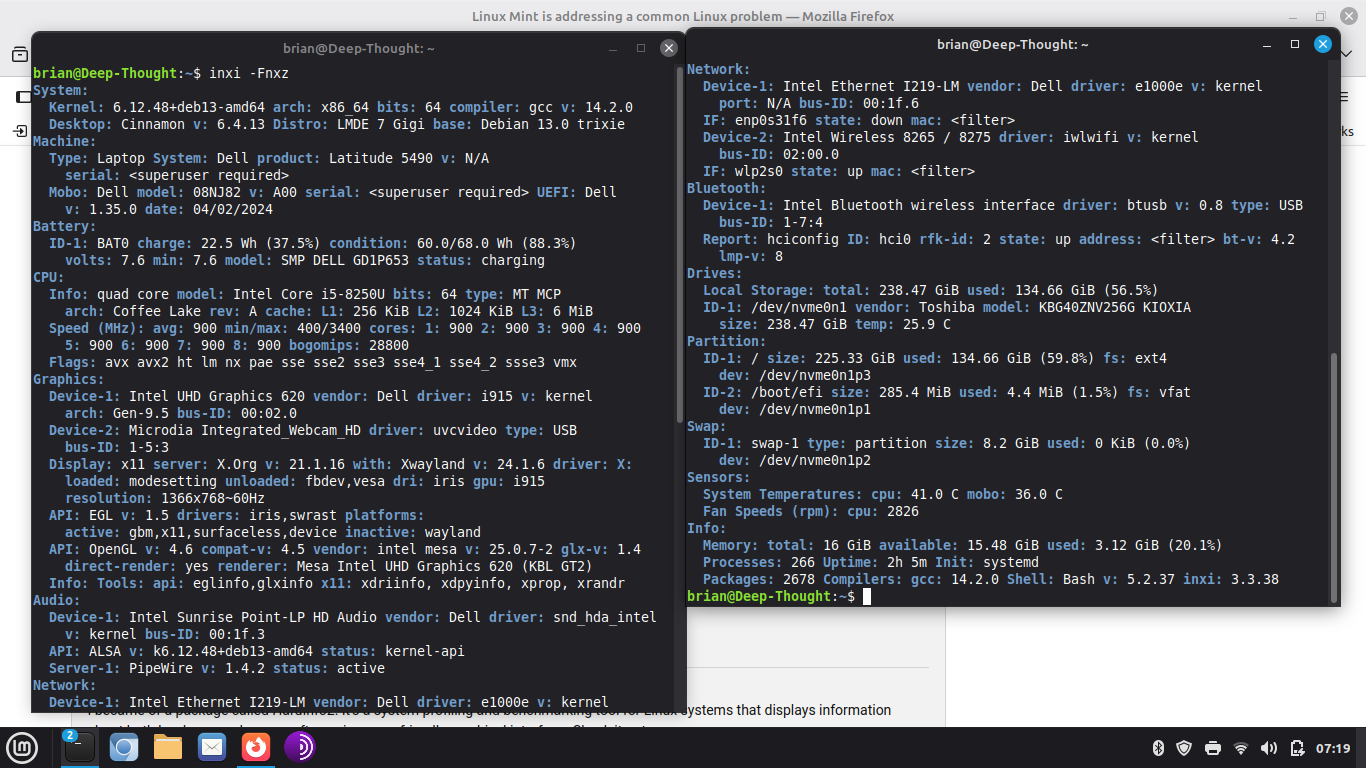This screenshot has width=1366, height=768.
Task: Start Tor Browser from the taskbar
Action: [x=301, y=747]
